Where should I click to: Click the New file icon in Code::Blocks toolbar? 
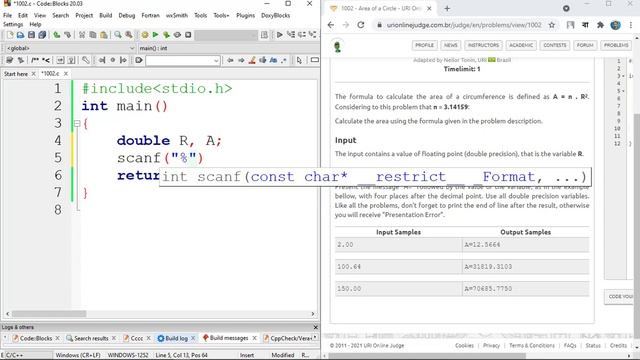pos(10,35)
